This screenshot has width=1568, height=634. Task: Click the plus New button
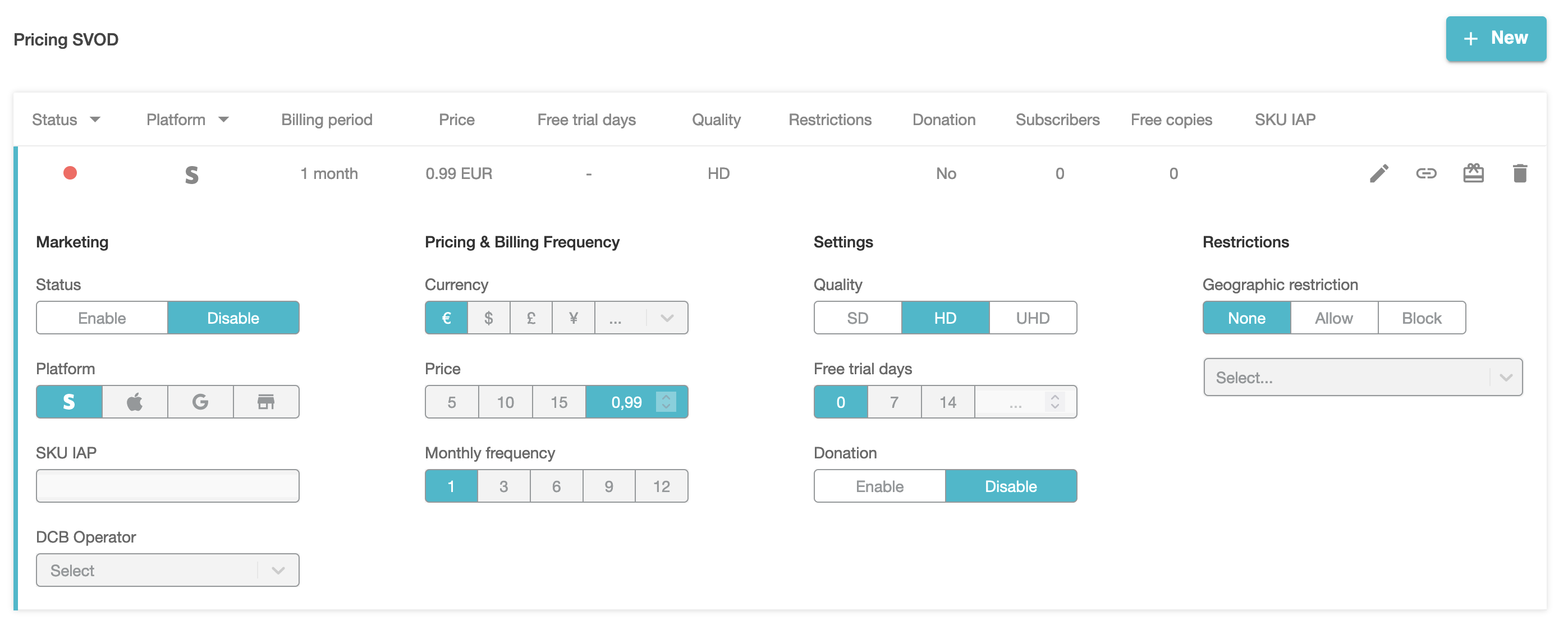click(1496, 38)
